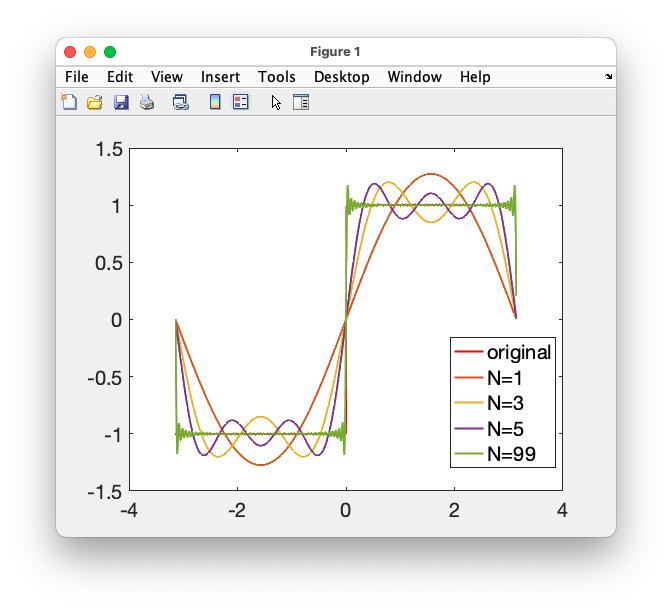Click the Link Plot toolbar icon
Image resolution: width=672 pixels, height=611 pixels.
point(180,102)
